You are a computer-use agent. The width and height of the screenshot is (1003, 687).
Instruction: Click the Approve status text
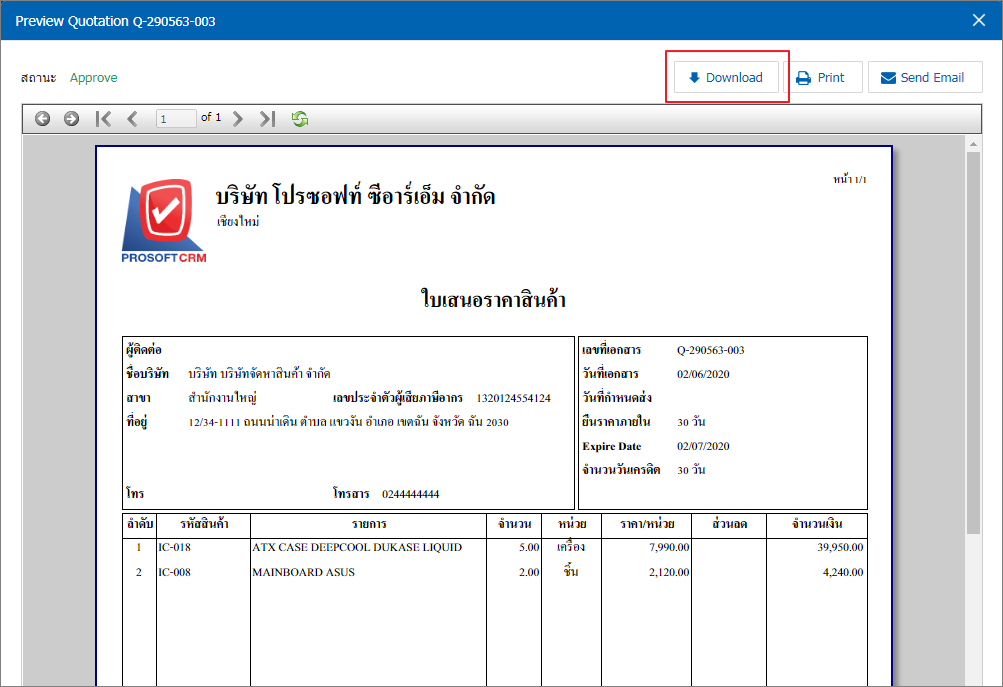(x=93, y=77)
